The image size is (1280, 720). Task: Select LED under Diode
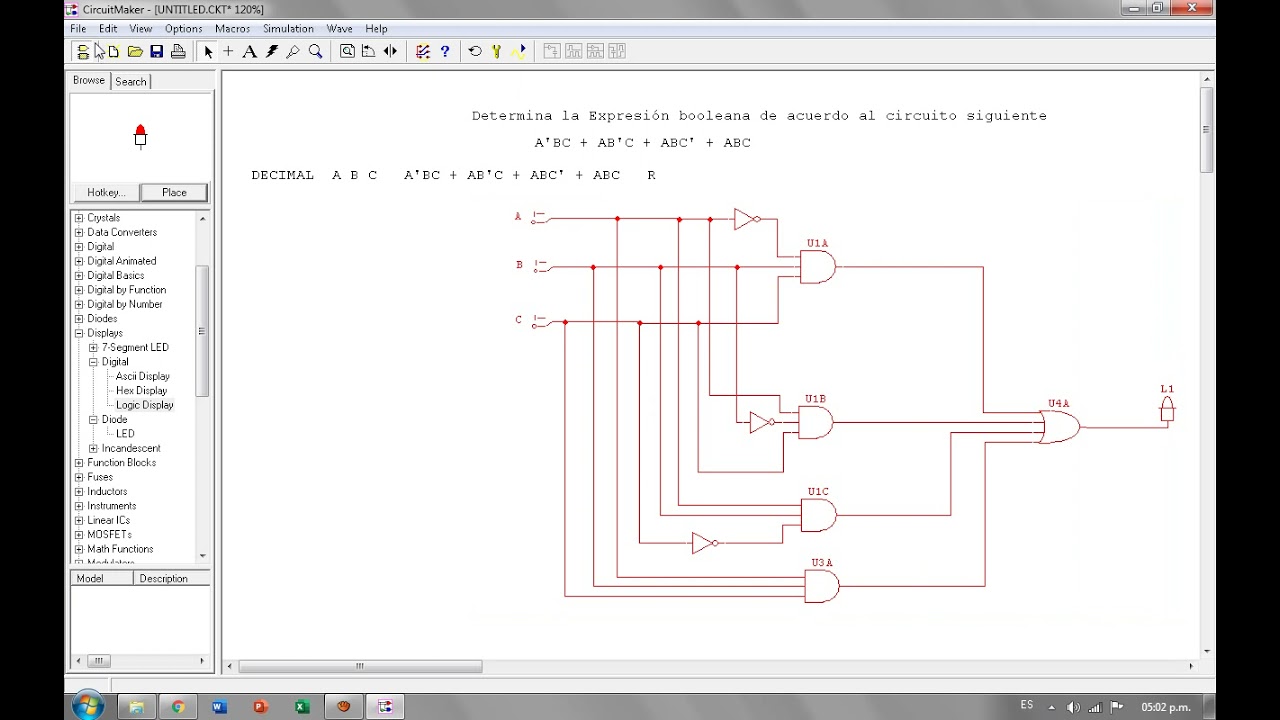[x=125, y=434]
